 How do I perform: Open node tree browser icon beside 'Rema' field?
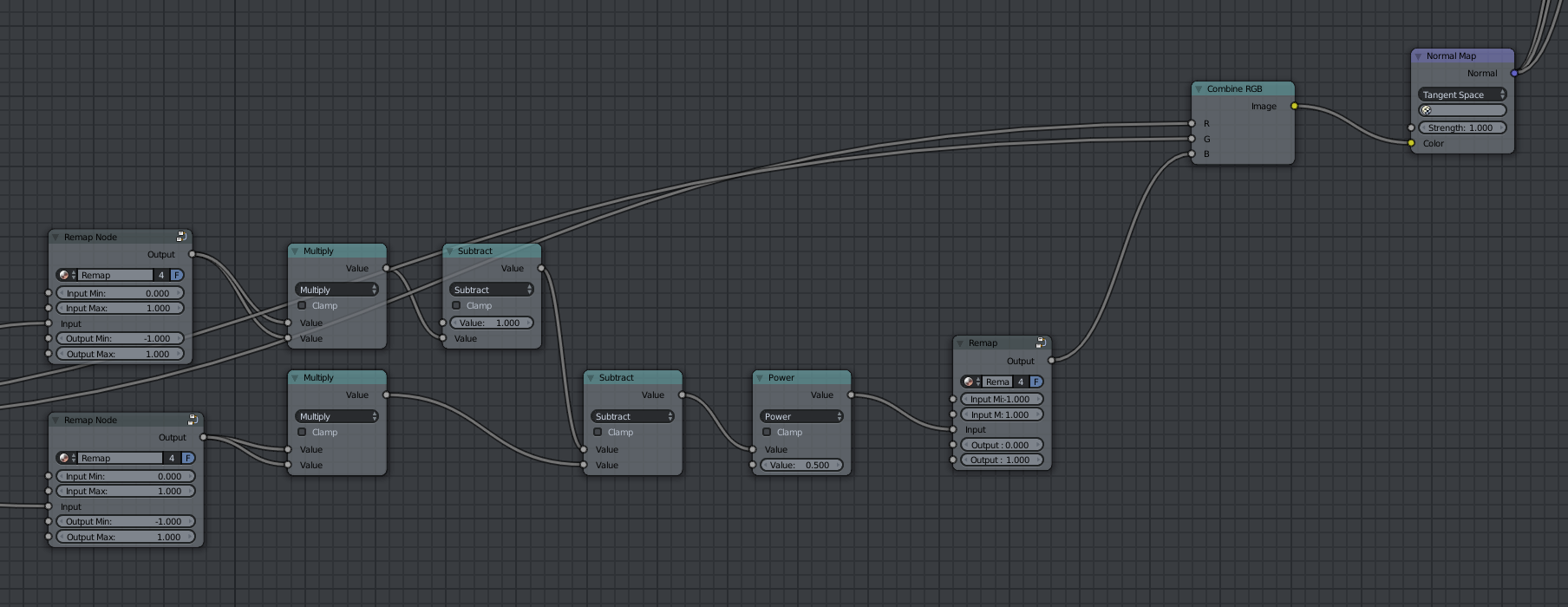(x=971, y=382)
